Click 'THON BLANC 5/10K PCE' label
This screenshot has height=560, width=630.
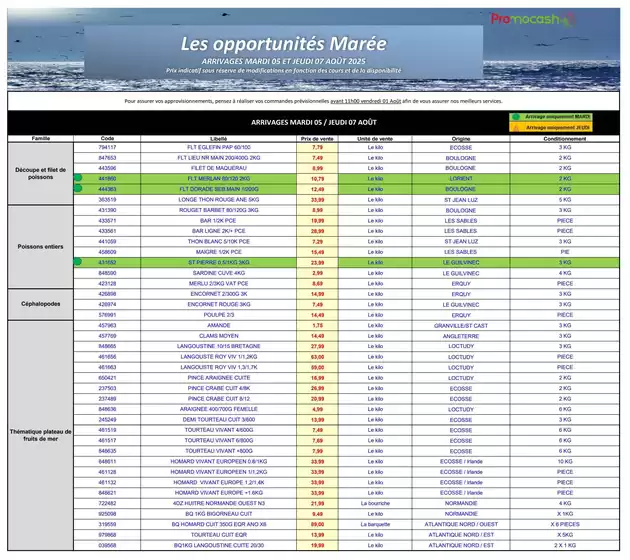219,241
